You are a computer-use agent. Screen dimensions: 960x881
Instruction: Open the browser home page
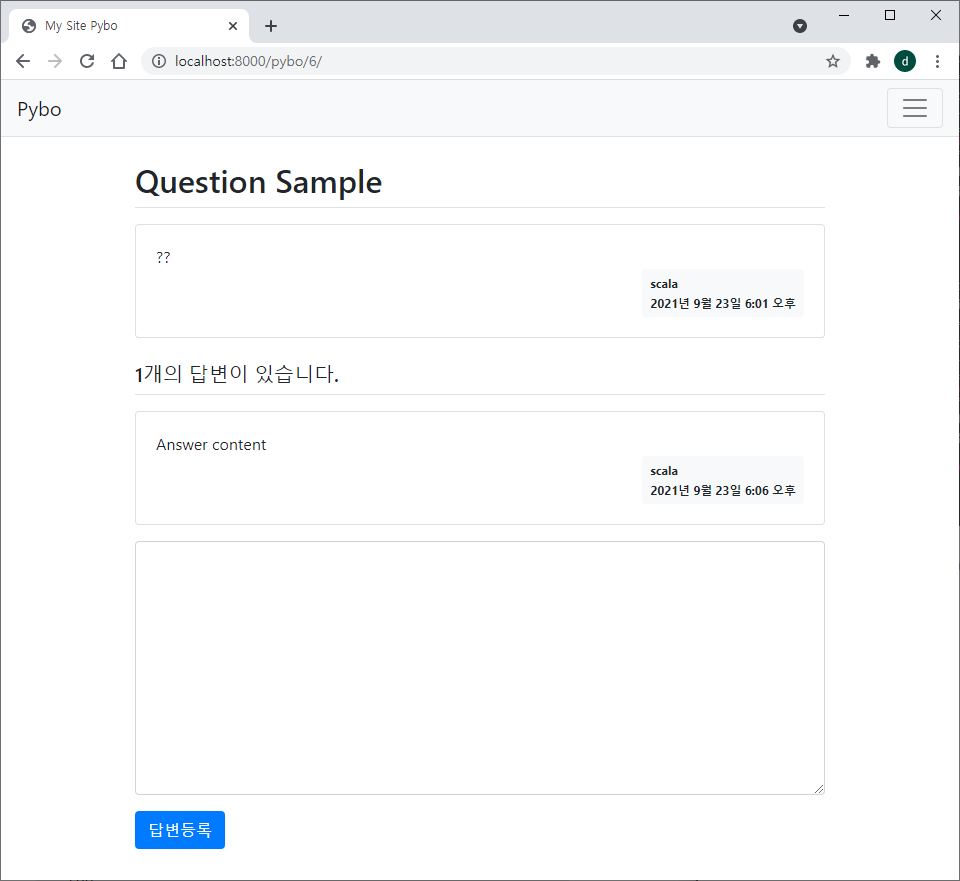[x=119, y=61]
